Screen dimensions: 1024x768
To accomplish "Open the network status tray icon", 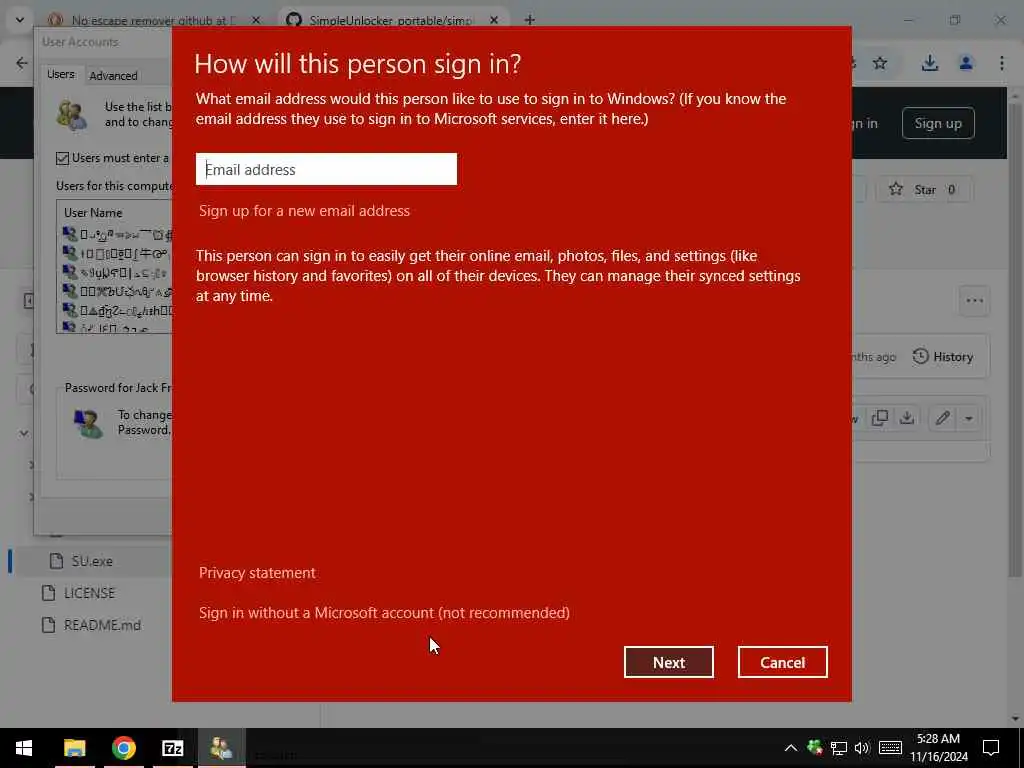I will [839, 748].
